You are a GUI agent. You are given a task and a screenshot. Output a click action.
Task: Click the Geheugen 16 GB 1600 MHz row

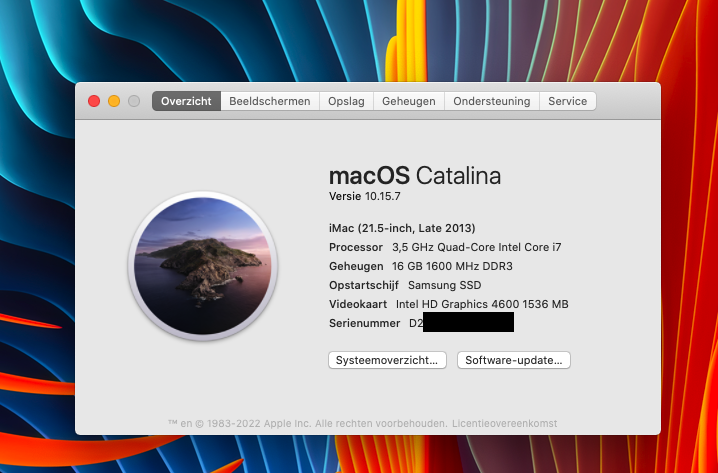pyautogui.click(x=421, y=266)
